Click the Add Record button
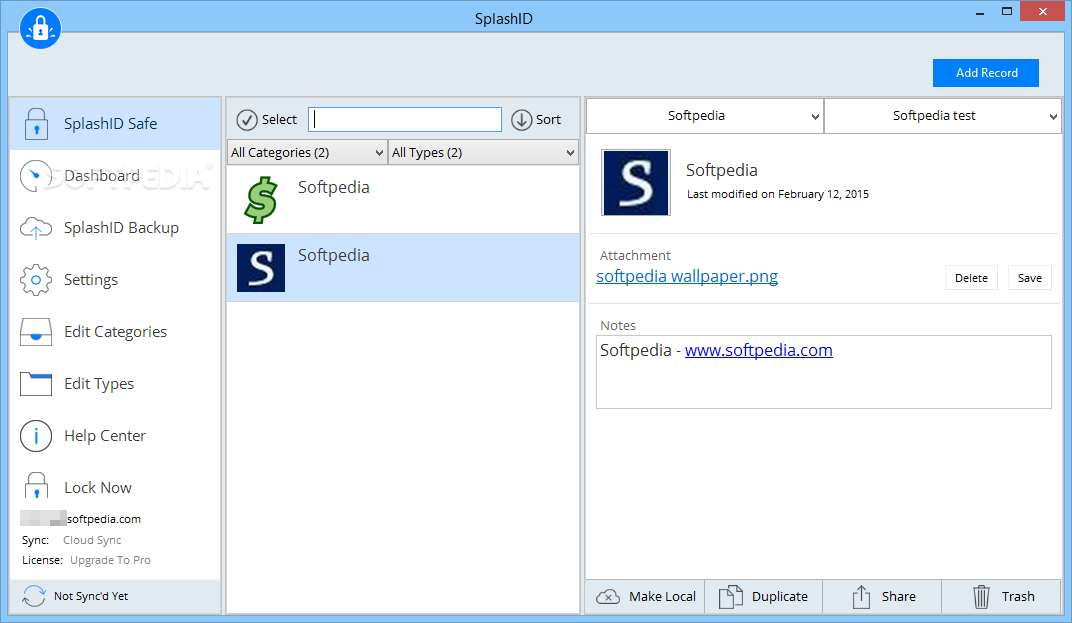Screen dimensions: 1072x623 click(x=986, y=73)
